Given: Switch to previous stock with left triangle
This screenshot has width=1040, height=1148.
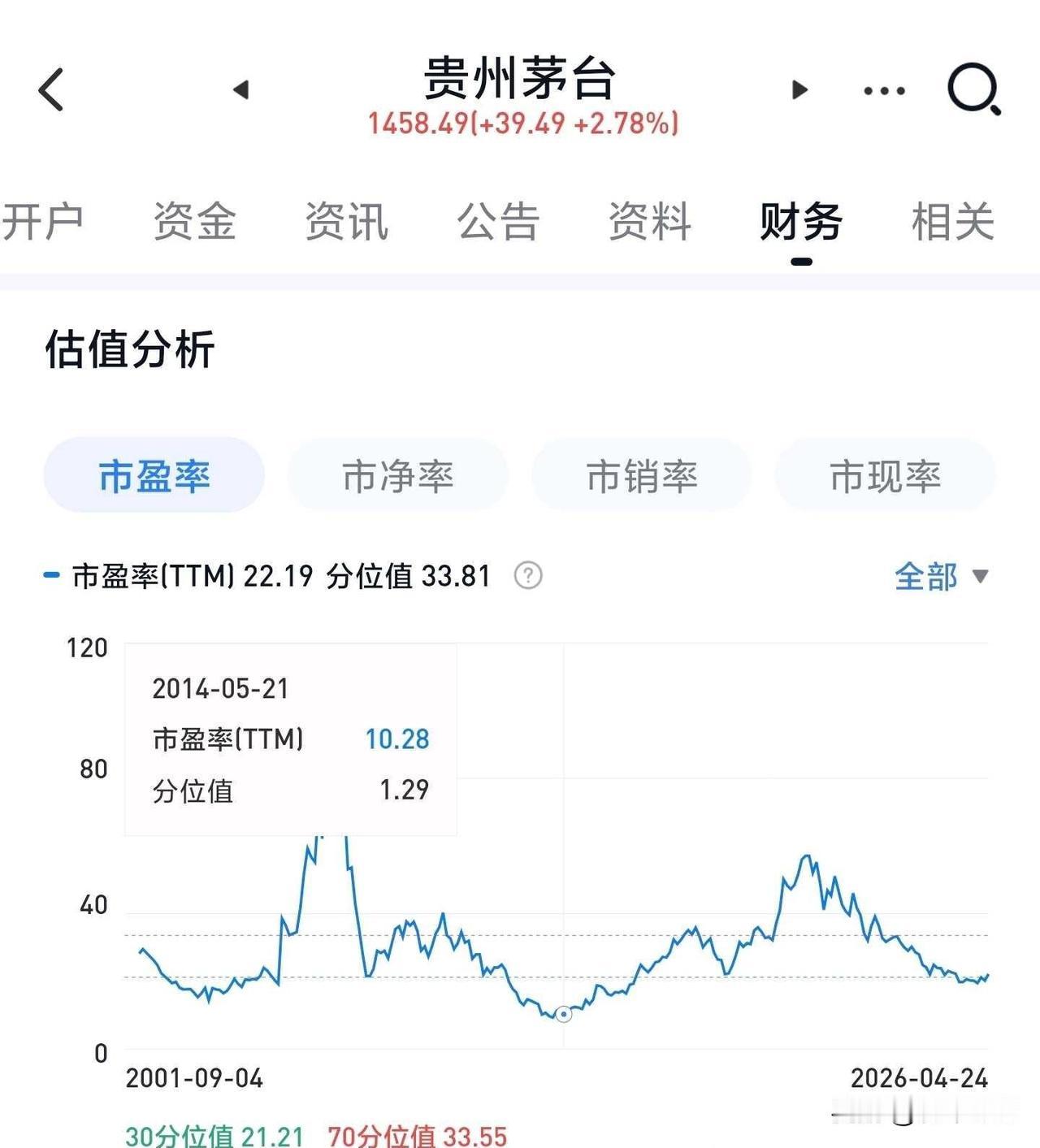Looking at the screenshot, I should pos(240,89).
